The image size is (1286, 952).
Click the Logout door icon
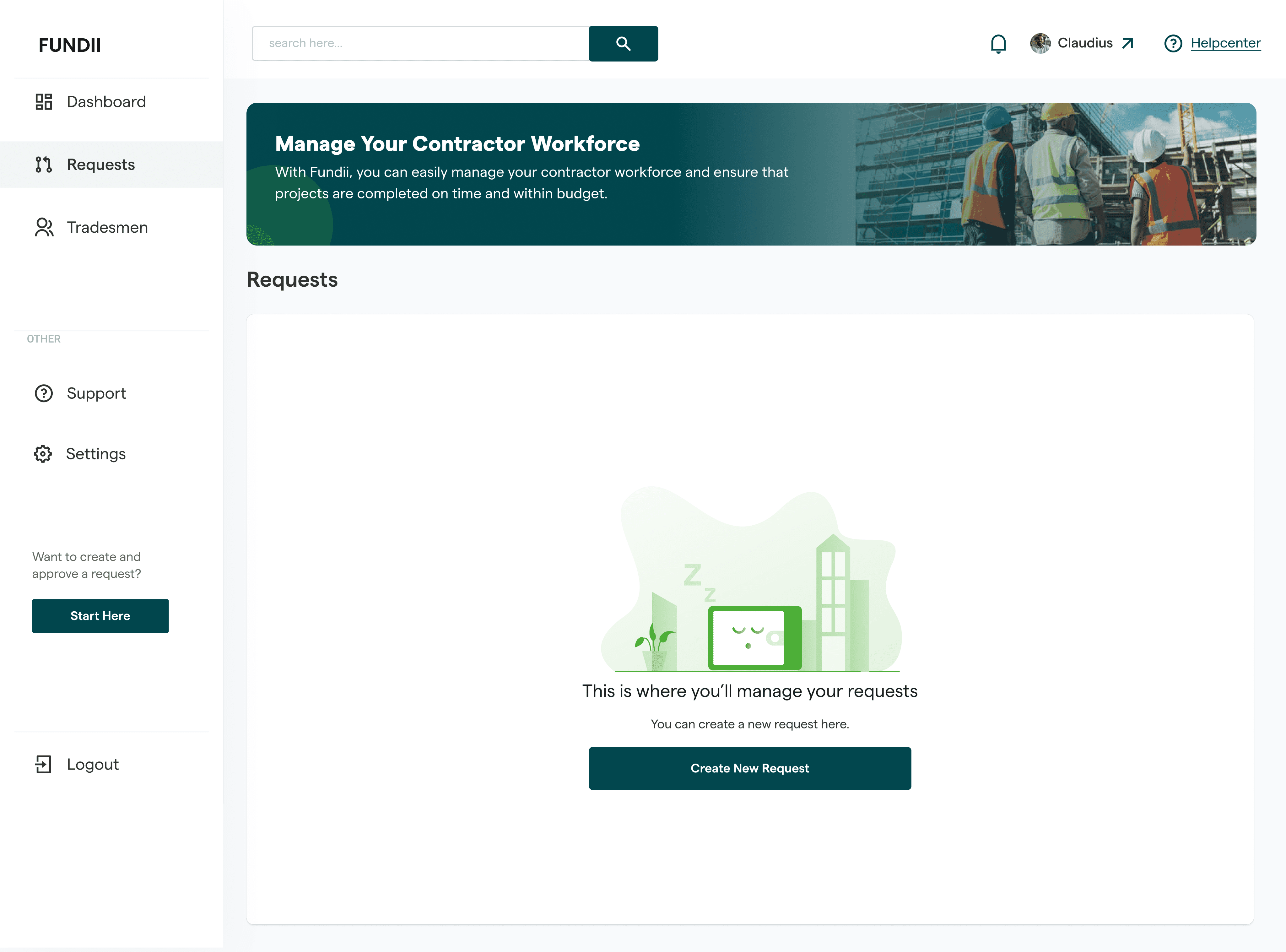[x=44, y=765]
